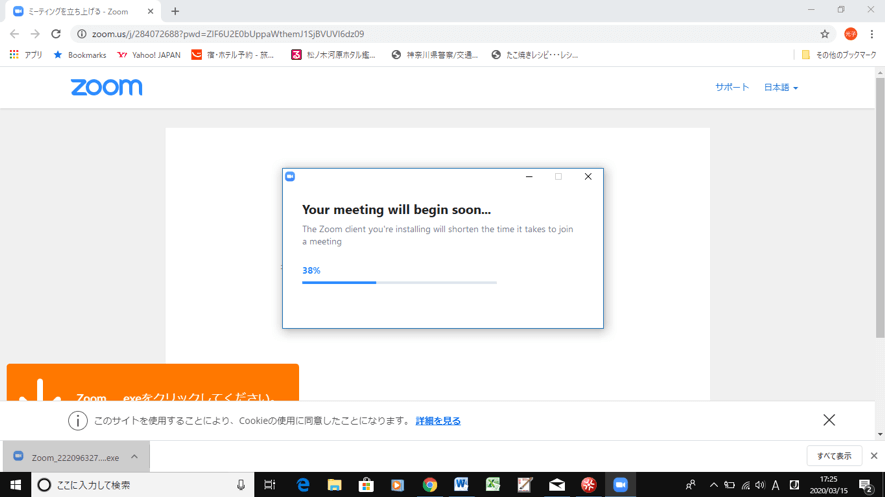Screen dimensions: 885x497
Task: Select the Zoom meeting launch tab
Action: click(82, 11)
